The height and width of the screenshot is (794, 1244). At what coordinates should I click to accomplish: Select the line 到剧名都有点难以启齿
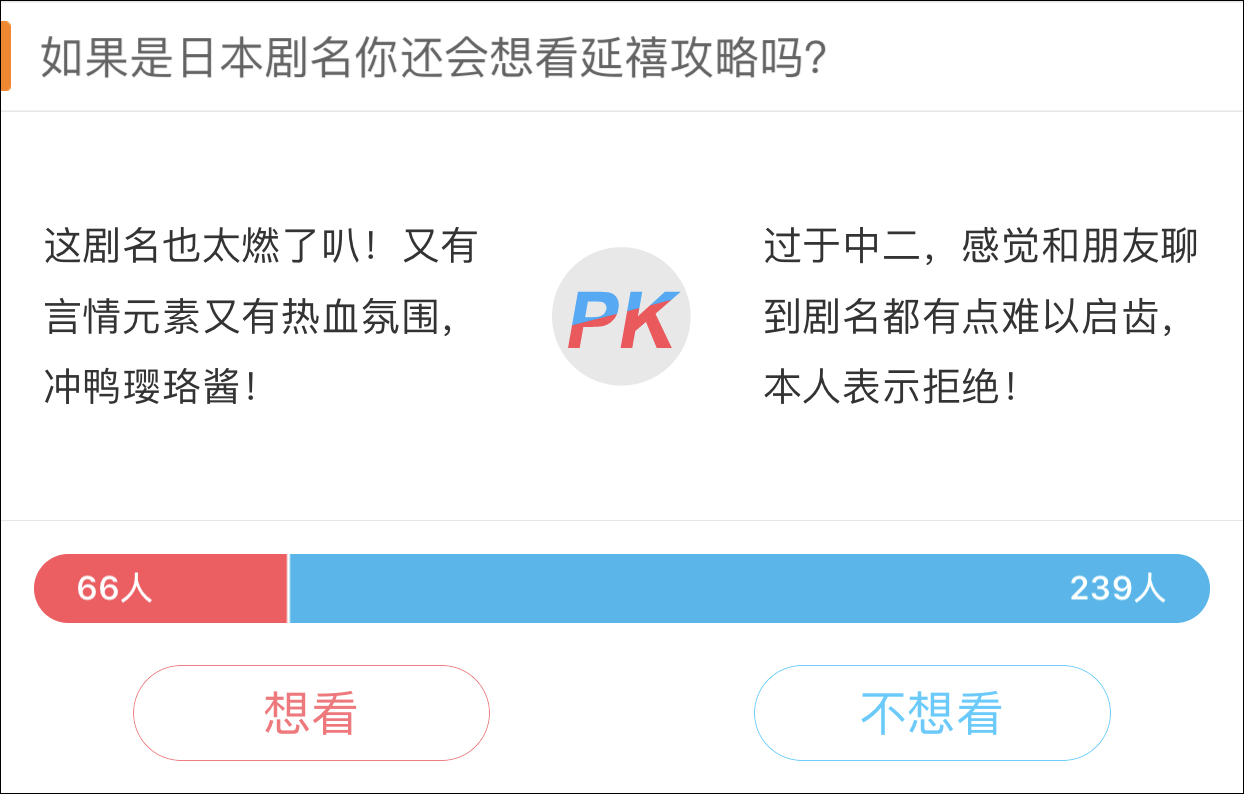pos(968,317)
